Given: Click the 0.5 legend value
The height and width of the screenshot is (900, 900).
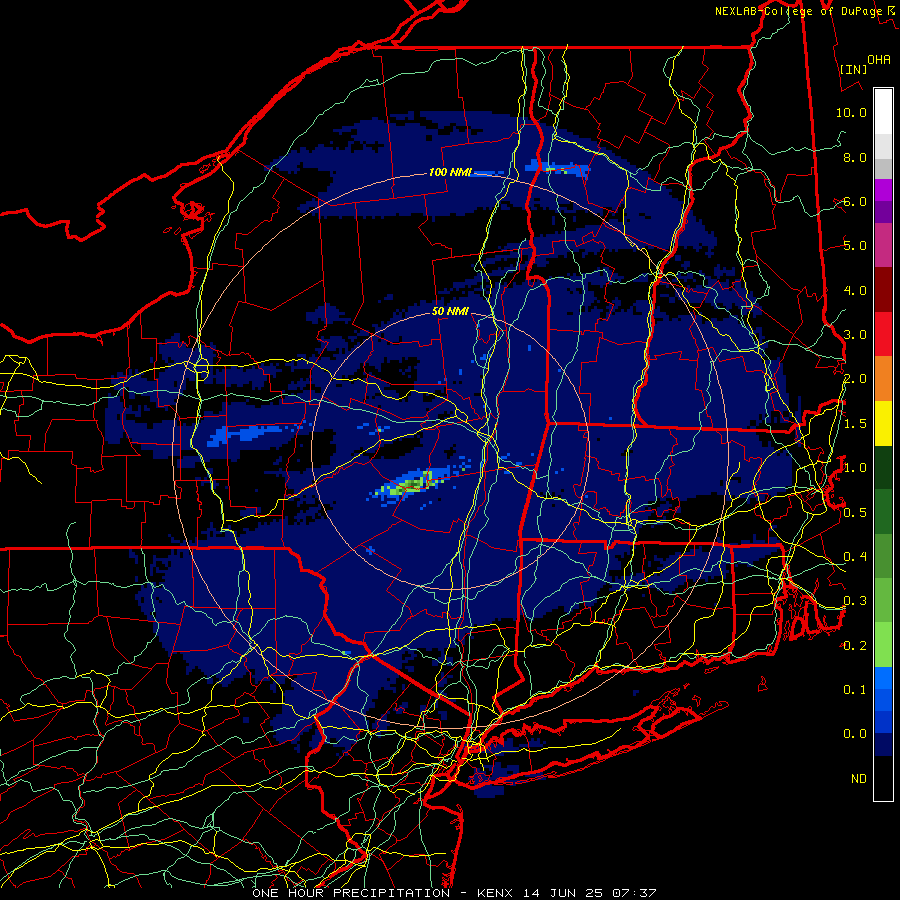Looking at the screenshot, I should 855,513.
